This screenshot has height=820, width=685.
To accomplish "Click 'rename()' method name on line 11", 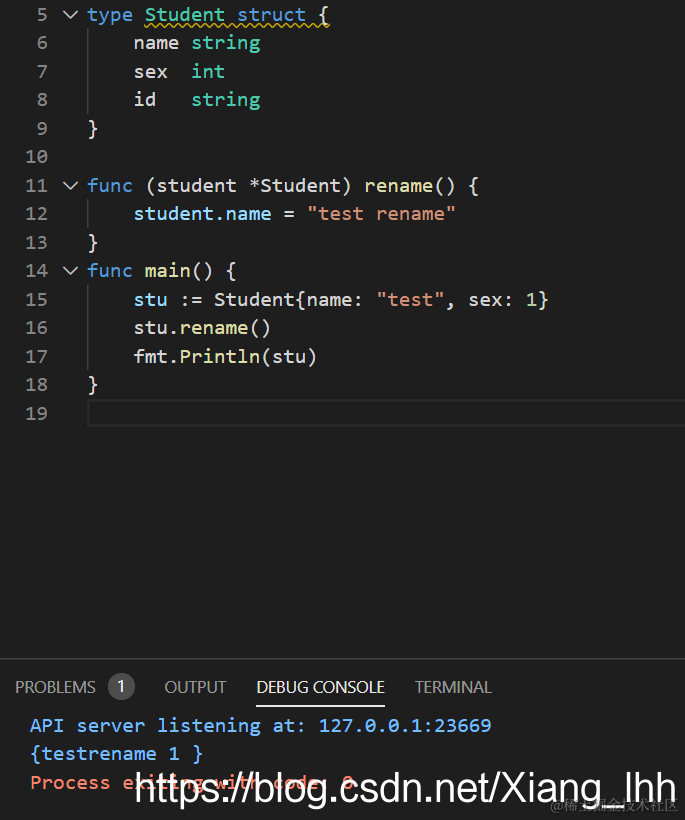I will pyautogui.click(x=410, y=186).
